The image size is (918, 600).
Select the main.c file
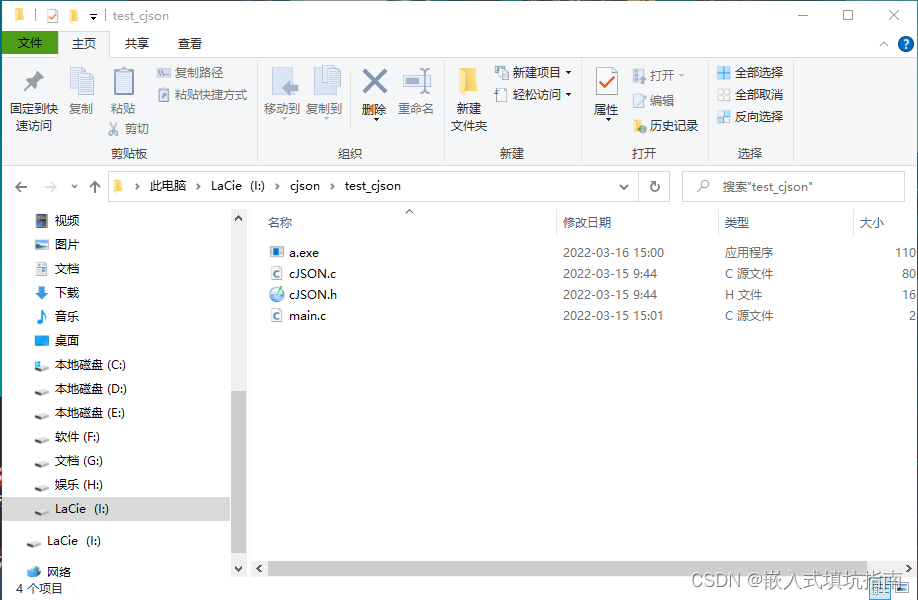(307, 315)
